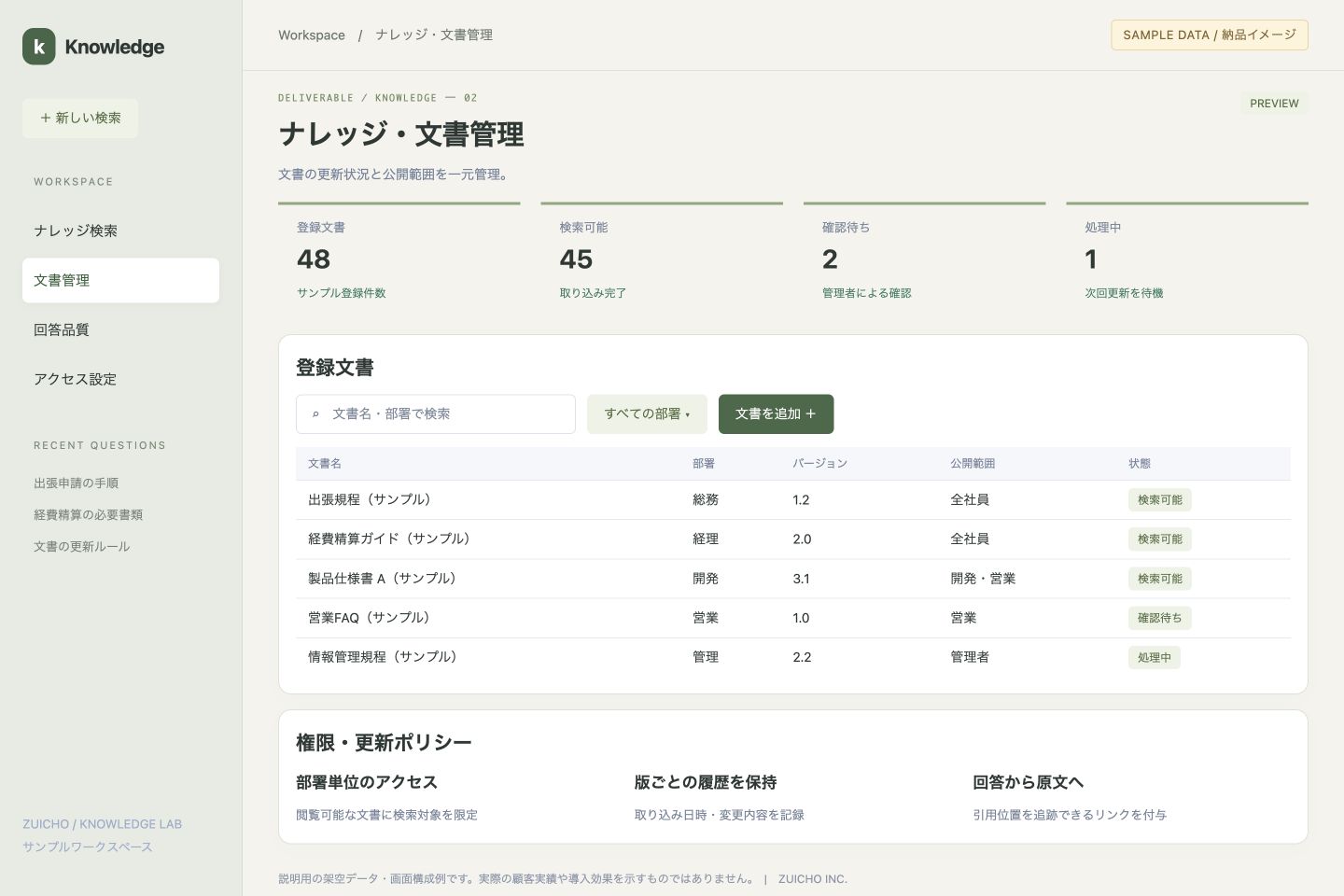Click the 経理 department cell

706,539
